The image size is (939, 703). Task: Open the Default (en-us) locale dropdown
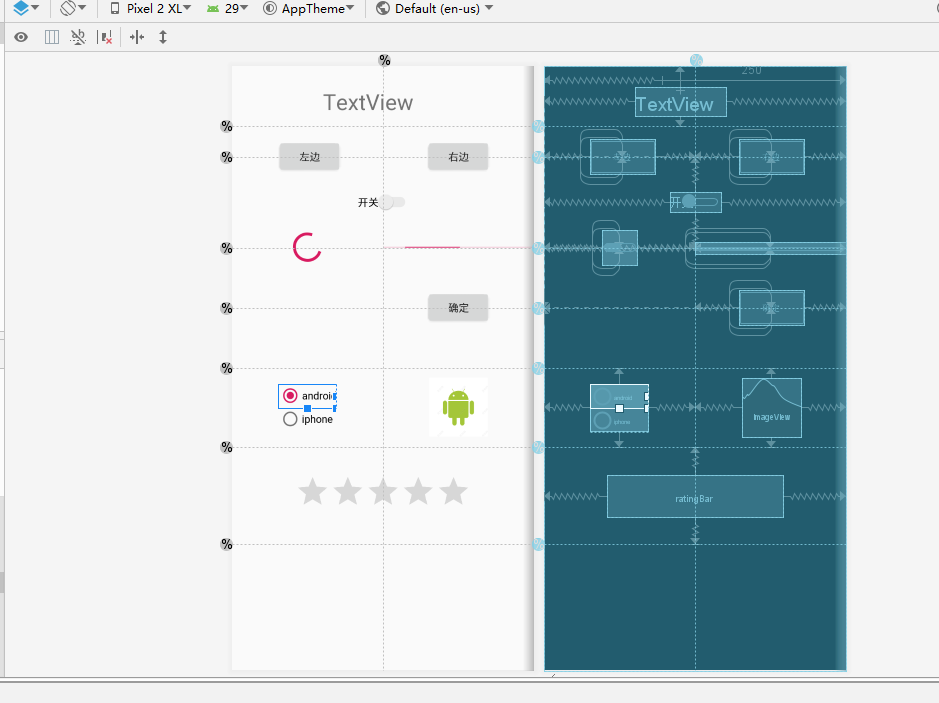point(435,8)
